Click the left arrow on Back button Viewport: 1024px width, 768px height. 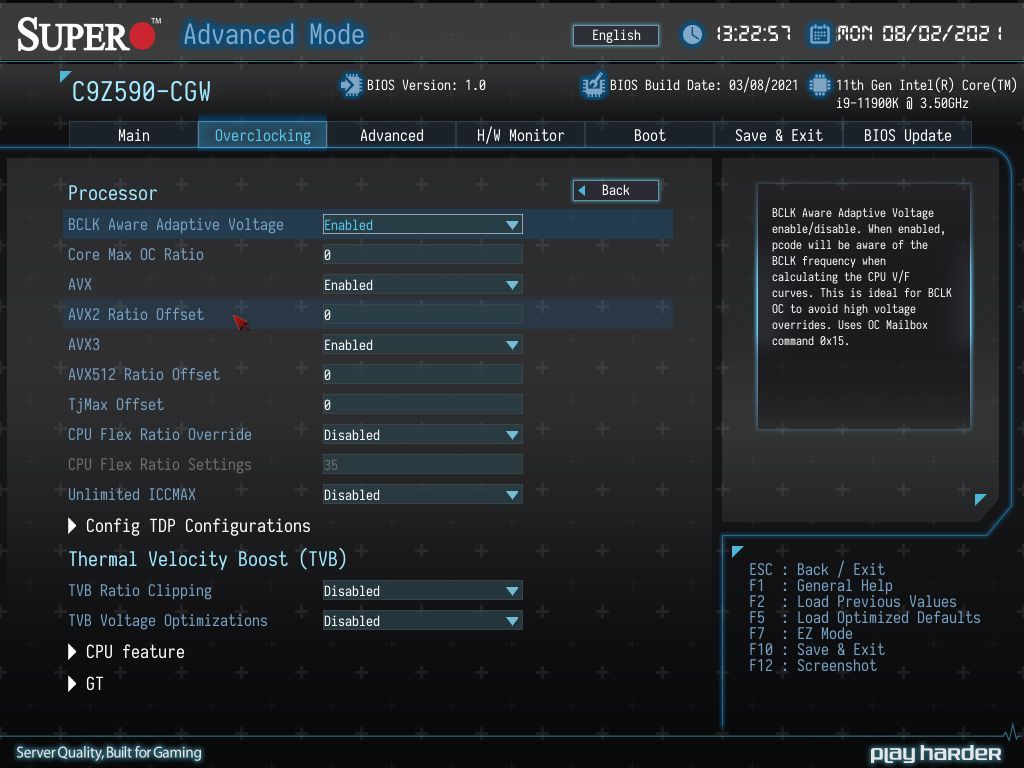click(582, 191)
